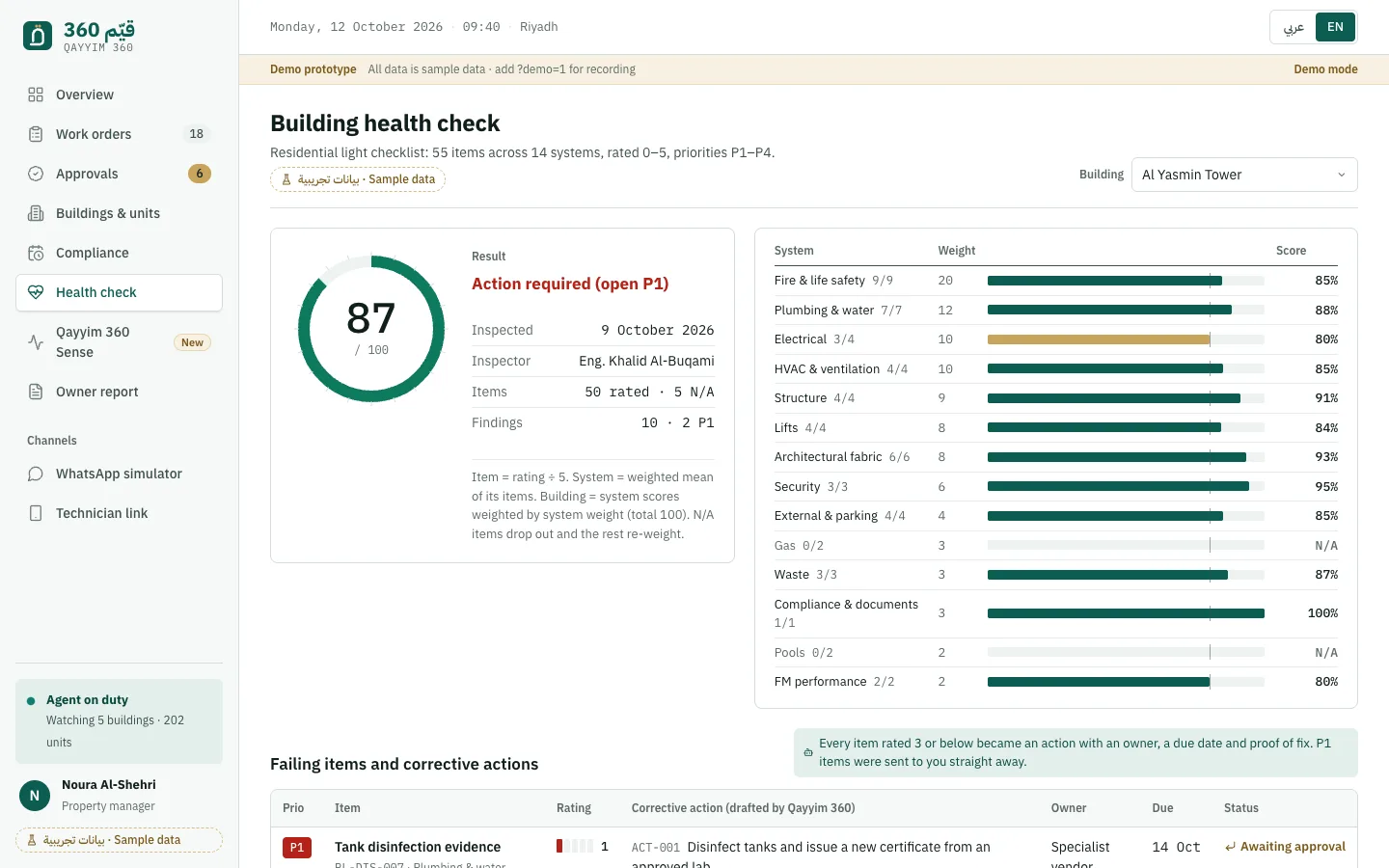Click the WhatsApp simulator chat icon
Screen dimensions: 1389x868
[36, 474]
